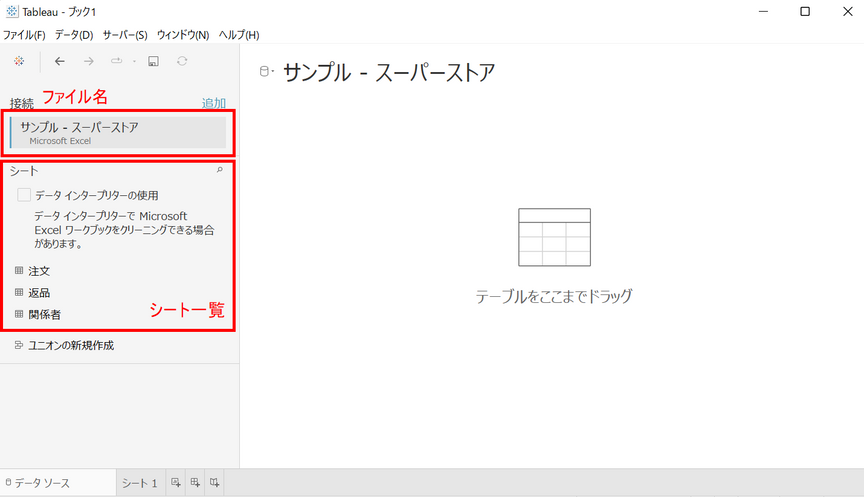This screenshot has width=864, height=497.
Task: Open data source cylinder icon dropdown by title
Action: (267, 72)
